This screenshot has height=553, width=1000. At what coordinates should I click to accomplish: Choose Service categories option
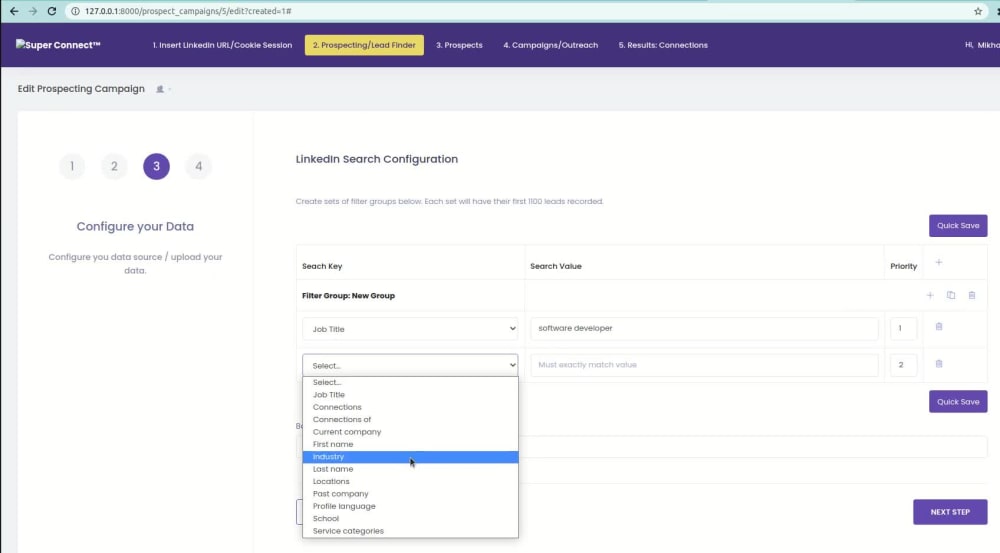click(x=410, y=531)
